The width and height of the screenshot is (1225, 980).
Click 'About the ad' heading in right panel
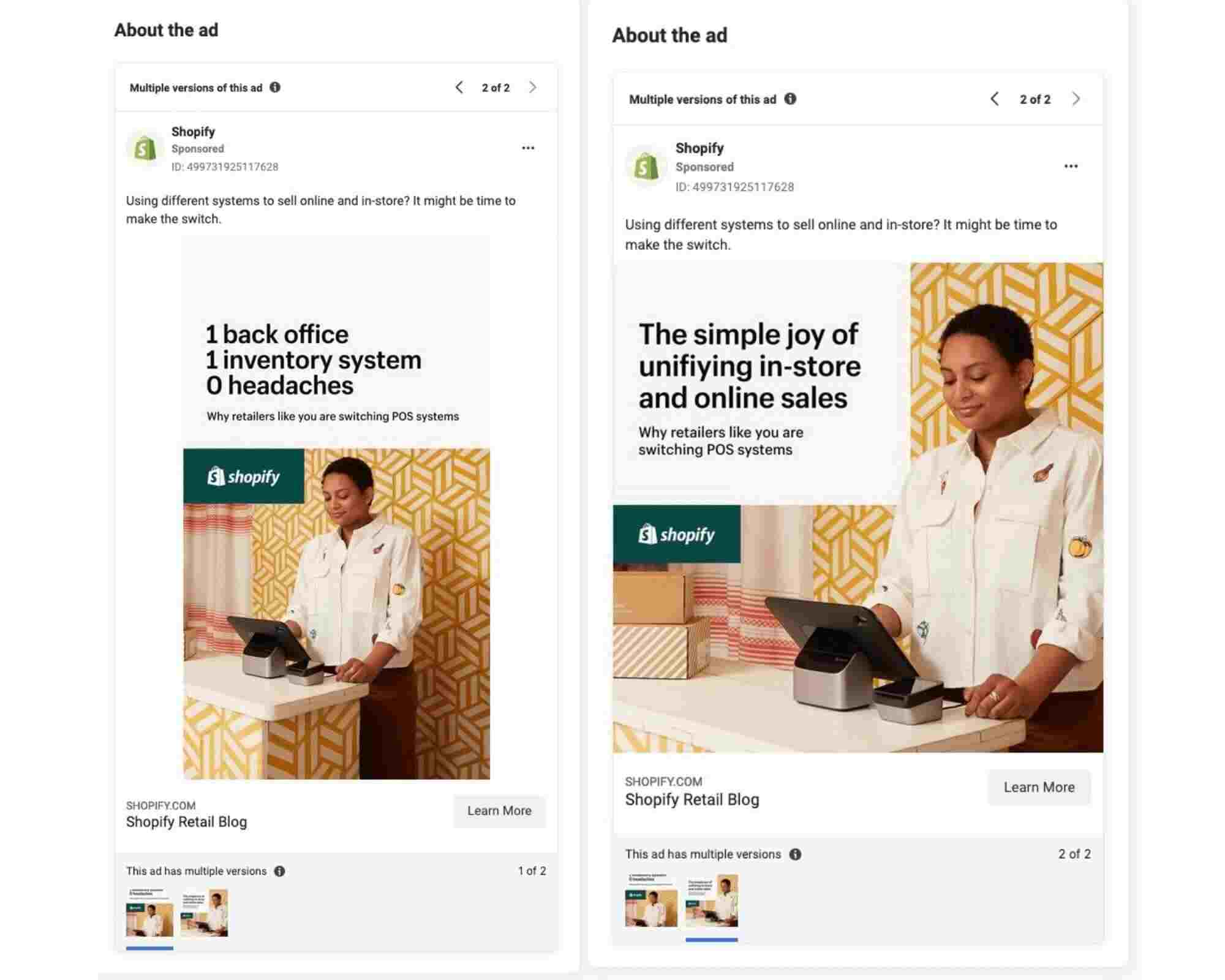669,36
